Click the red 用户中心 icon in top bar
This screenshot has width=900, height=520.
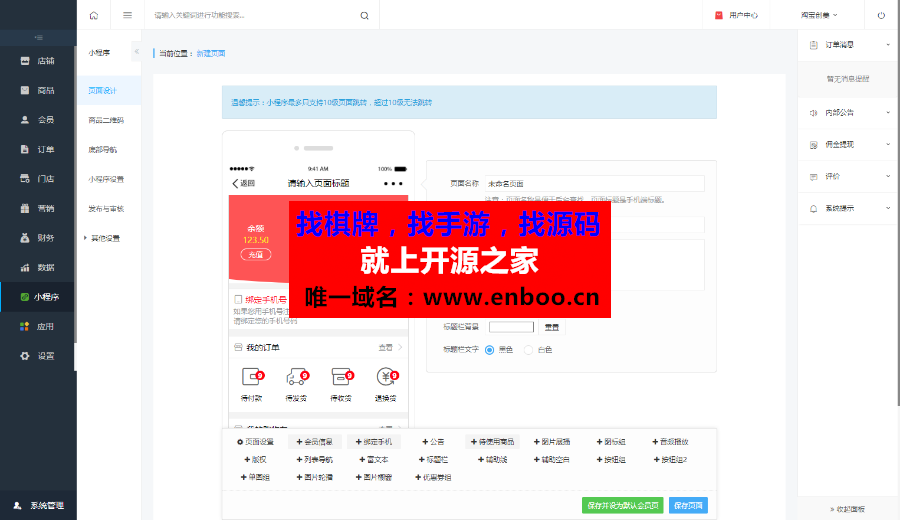(x=719, y=15)
